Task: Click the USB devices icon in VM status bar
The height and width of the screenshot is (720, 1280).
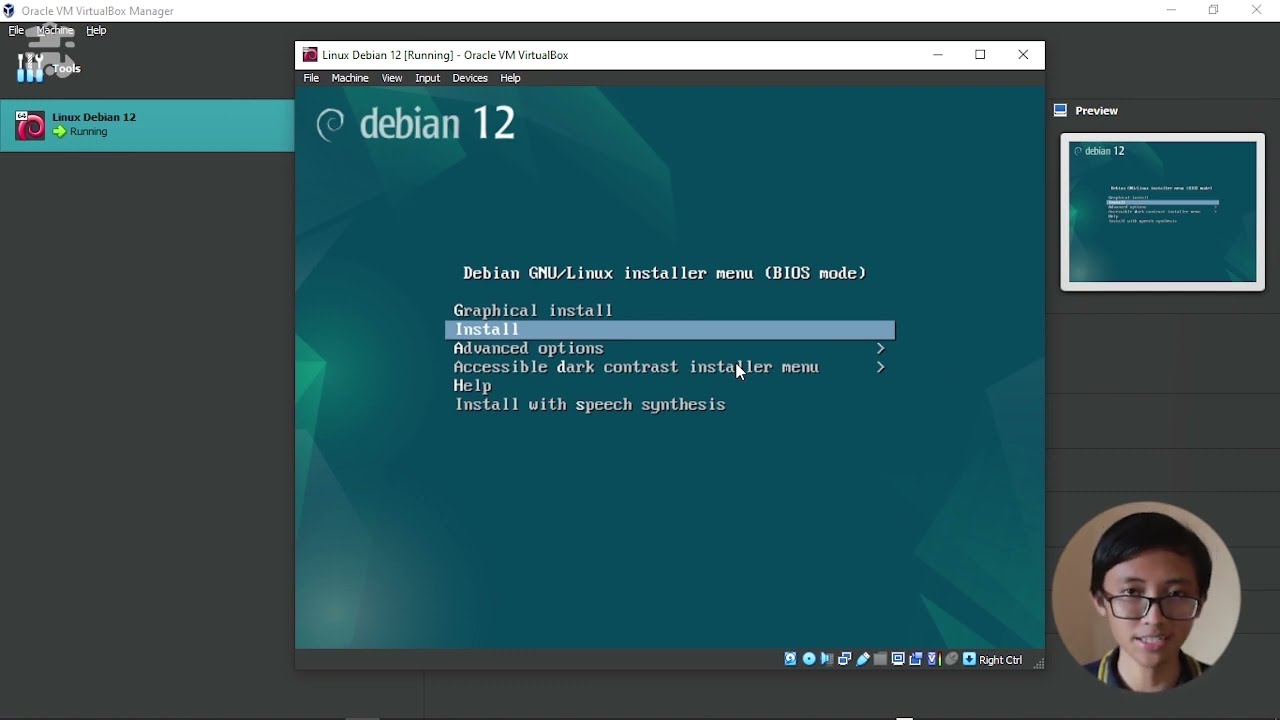Action: [862, 659]
